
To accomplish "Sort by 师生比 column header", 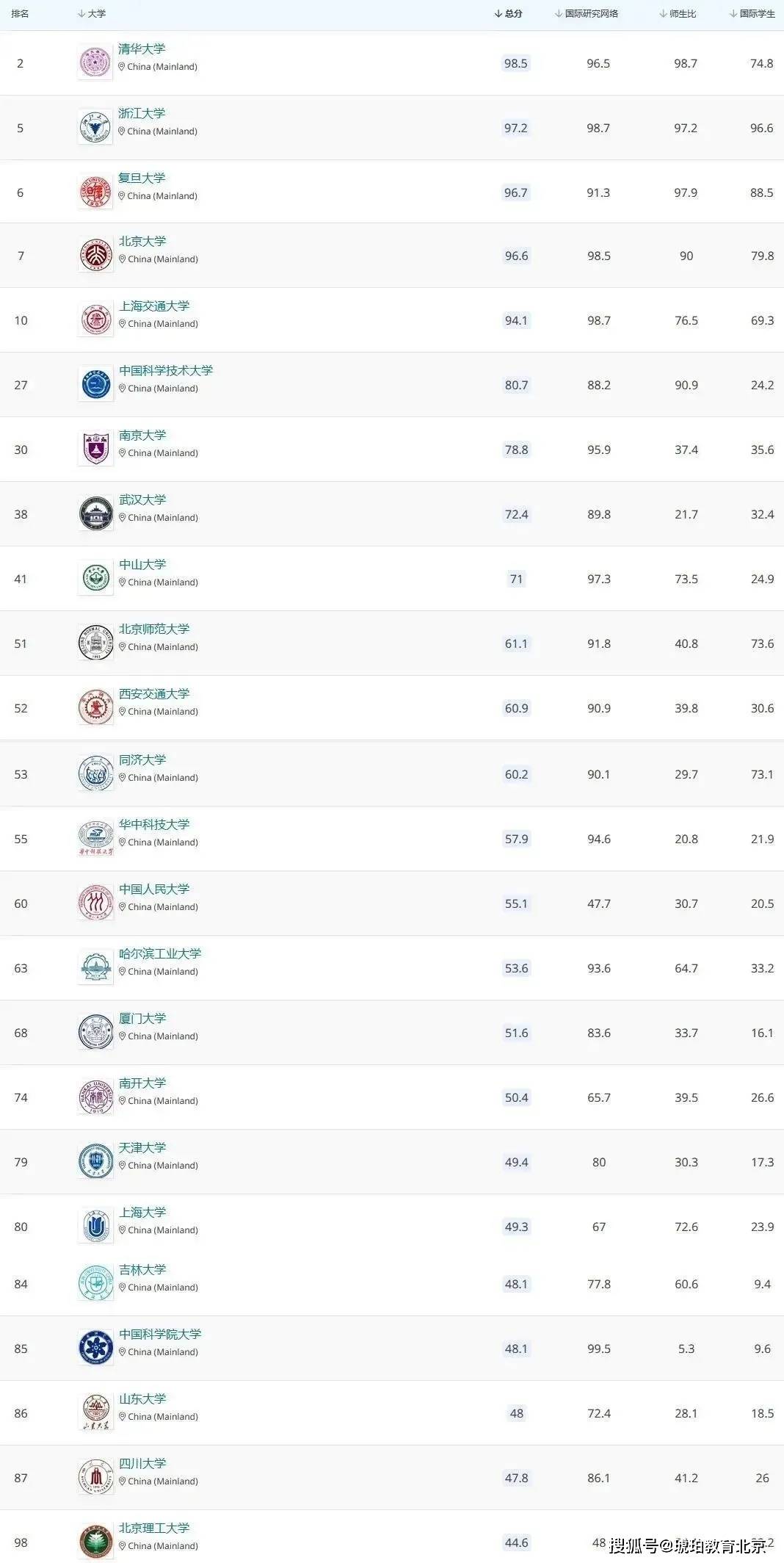I will [678, 13].
